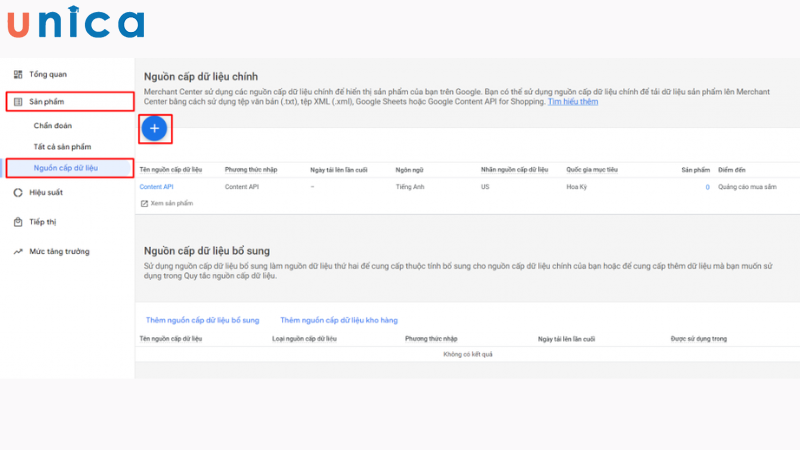
Task: Click the Tiếp thị sidebar icon
Action: click(18, 222)
